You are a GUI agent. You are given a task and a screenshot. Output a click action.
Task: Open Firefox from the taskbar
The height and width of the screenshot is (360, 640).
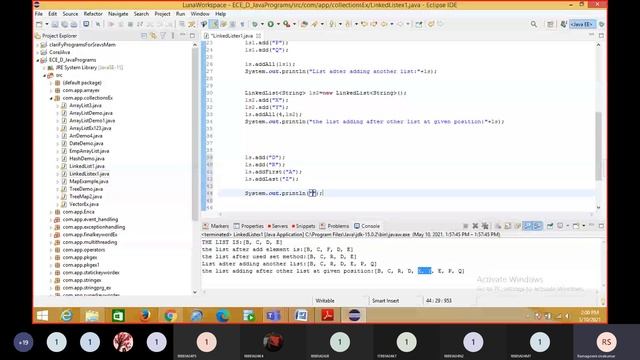144,315
